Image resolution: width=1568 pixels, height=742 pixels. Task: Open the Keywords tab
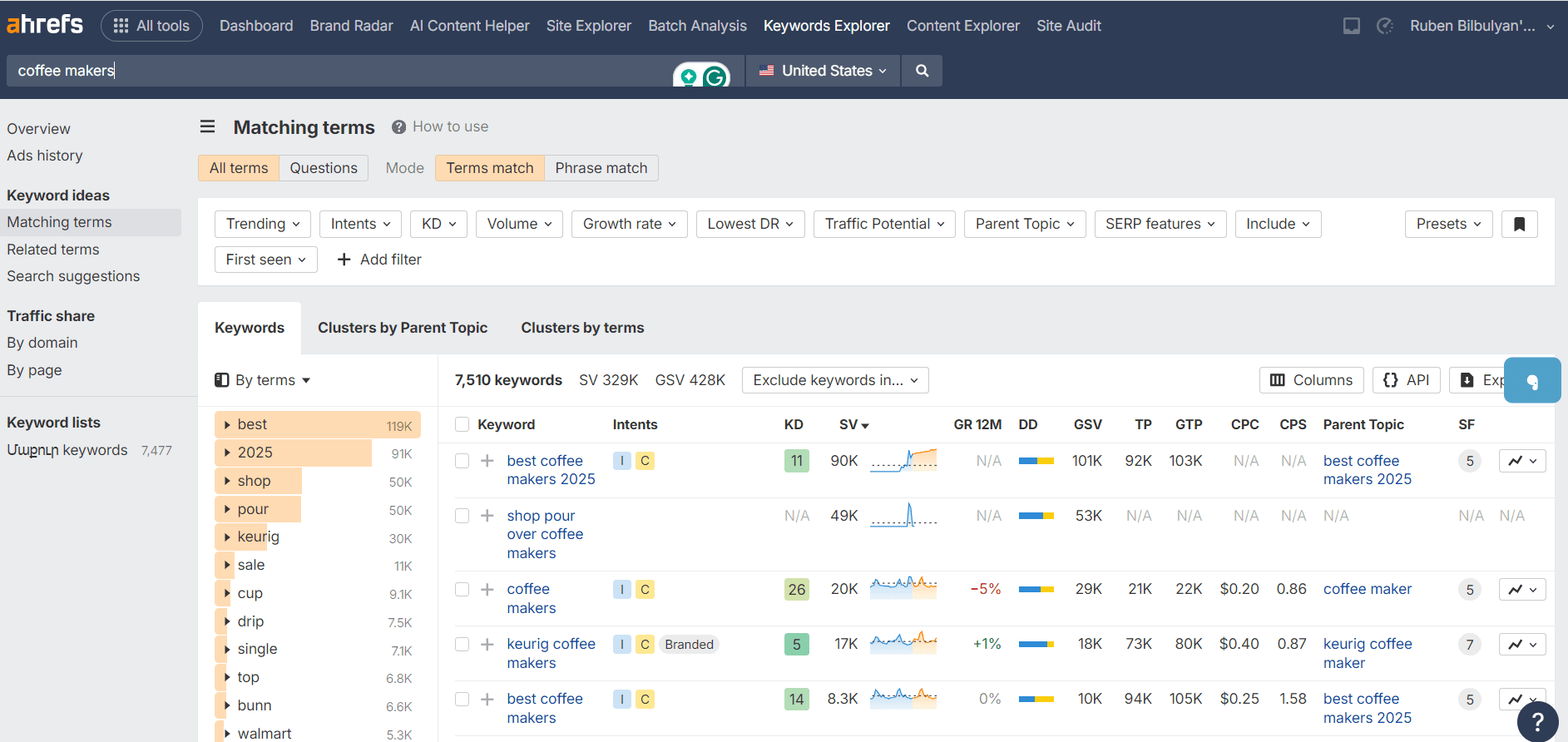pyautogui.click(x=250, y=328)
